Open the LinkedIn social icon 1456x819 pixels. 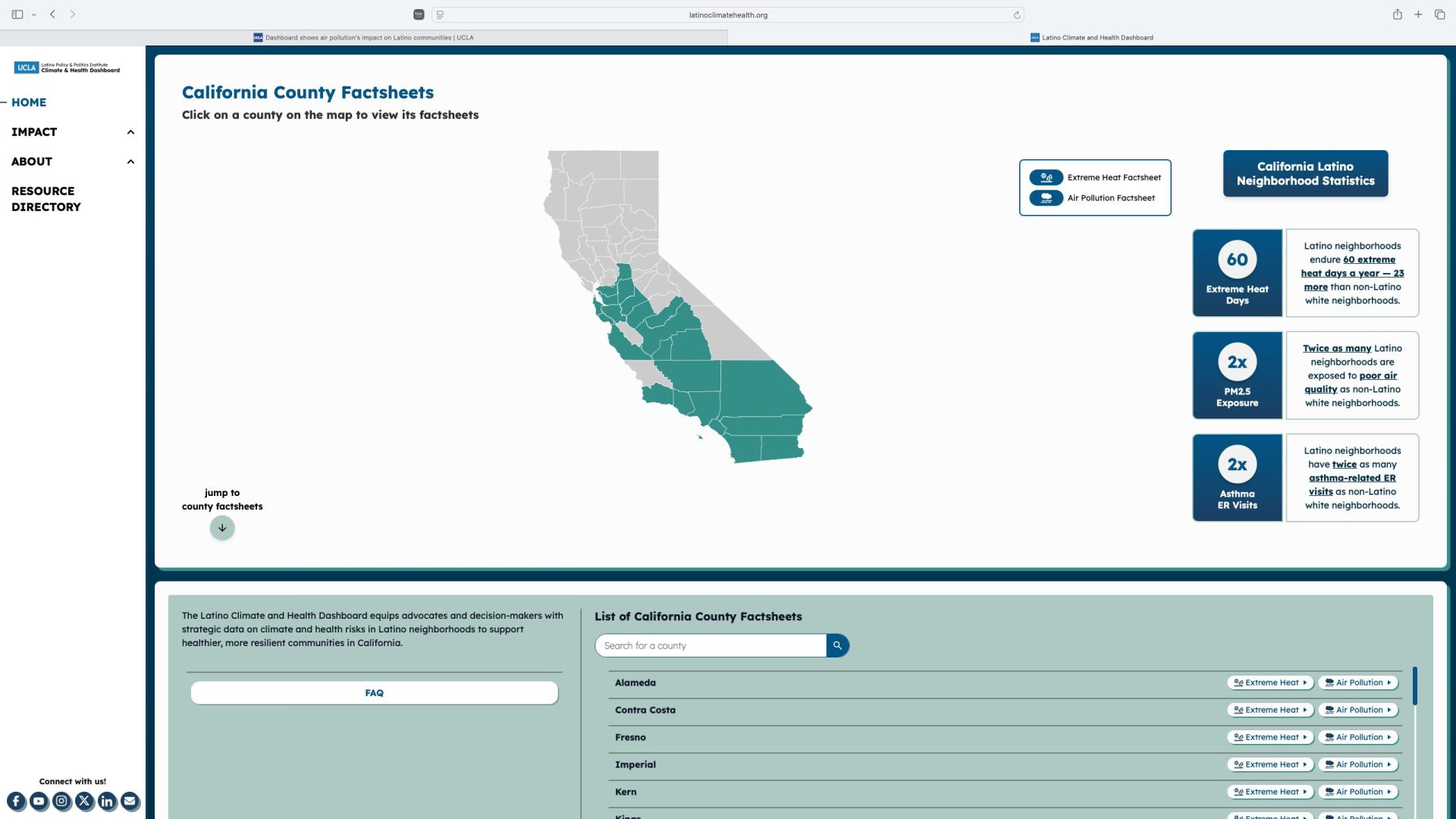point(107,801)
